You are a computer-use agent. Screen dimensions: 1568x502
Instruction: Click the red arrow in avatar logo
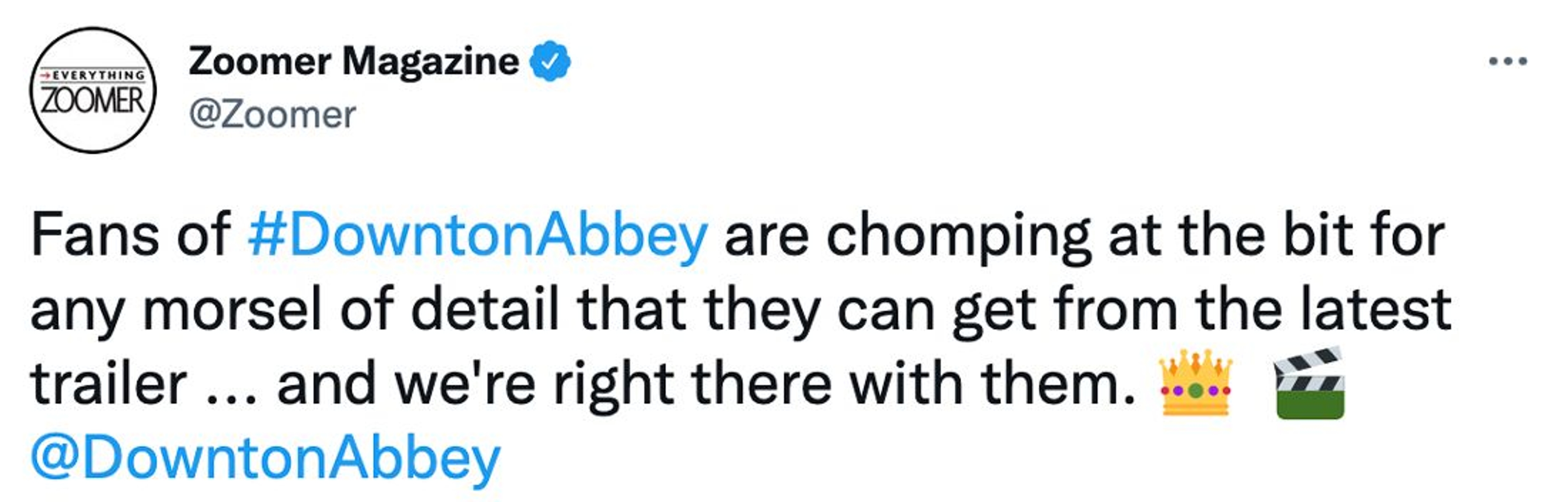click(x=45, y=76)
